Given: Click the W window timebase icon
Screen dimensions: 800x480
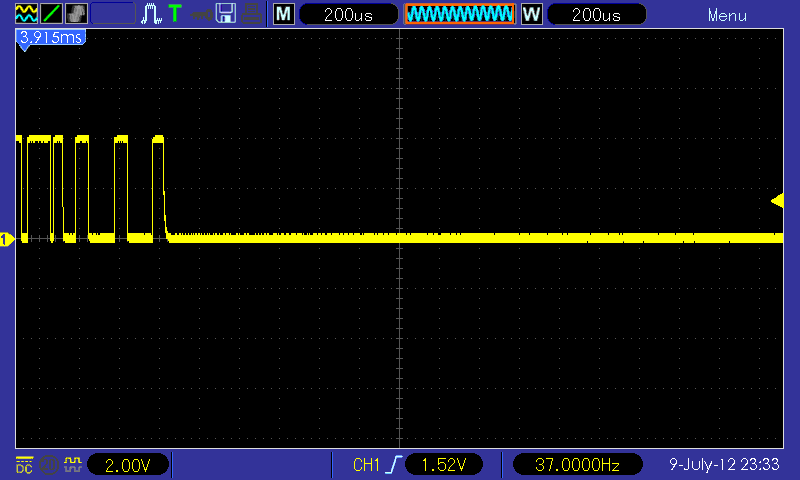Looking at the screenshot, I should click(x=532, y=14).
